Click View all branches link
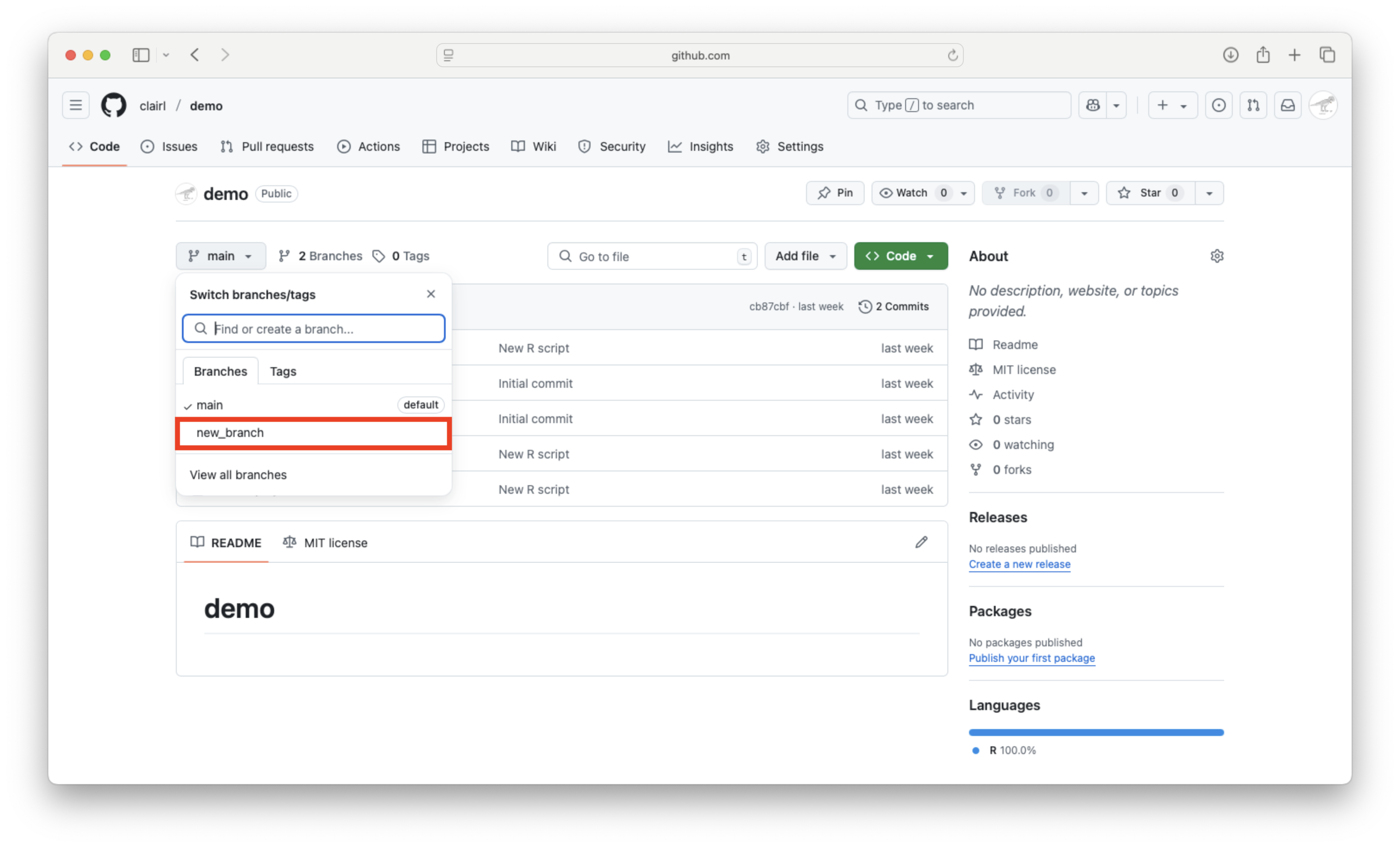1400x848 pixels. (238, 475)
